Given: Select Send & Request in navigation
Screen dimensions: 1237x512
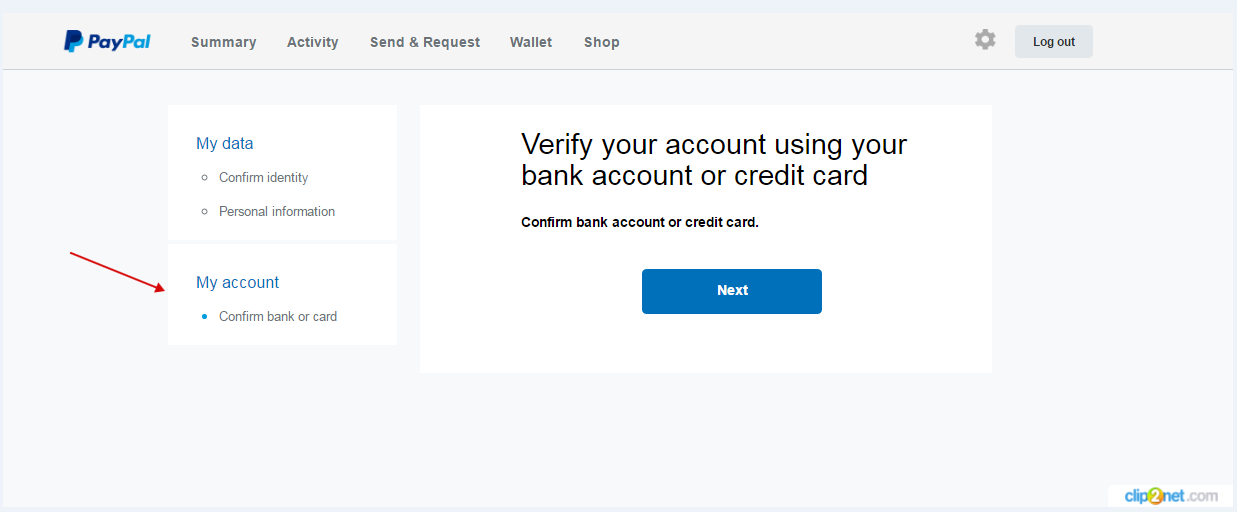Looking at the screenshot, I should pyautogui.click(x=425, y=42).
